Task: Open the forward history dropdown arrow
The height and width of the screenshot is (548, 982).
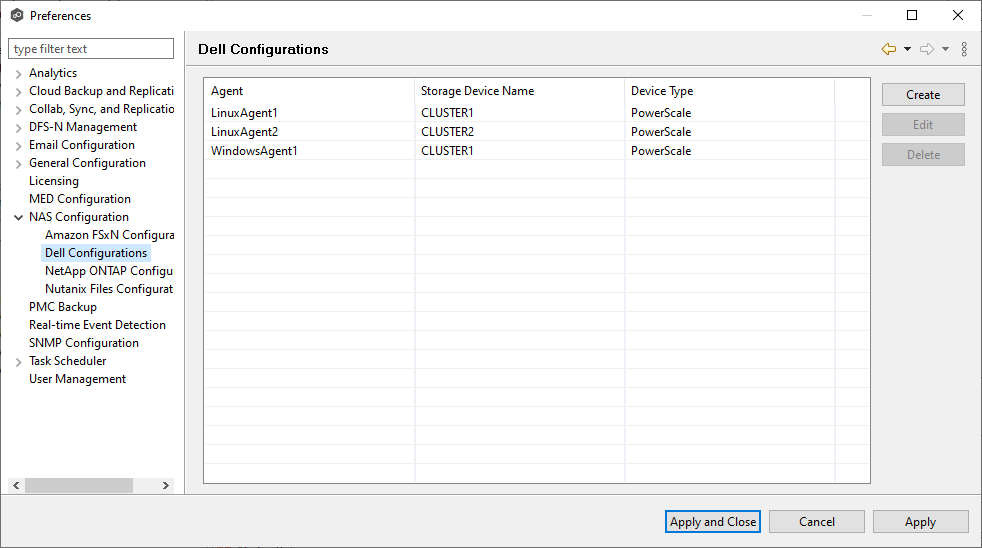Action: tap(945, 49)
